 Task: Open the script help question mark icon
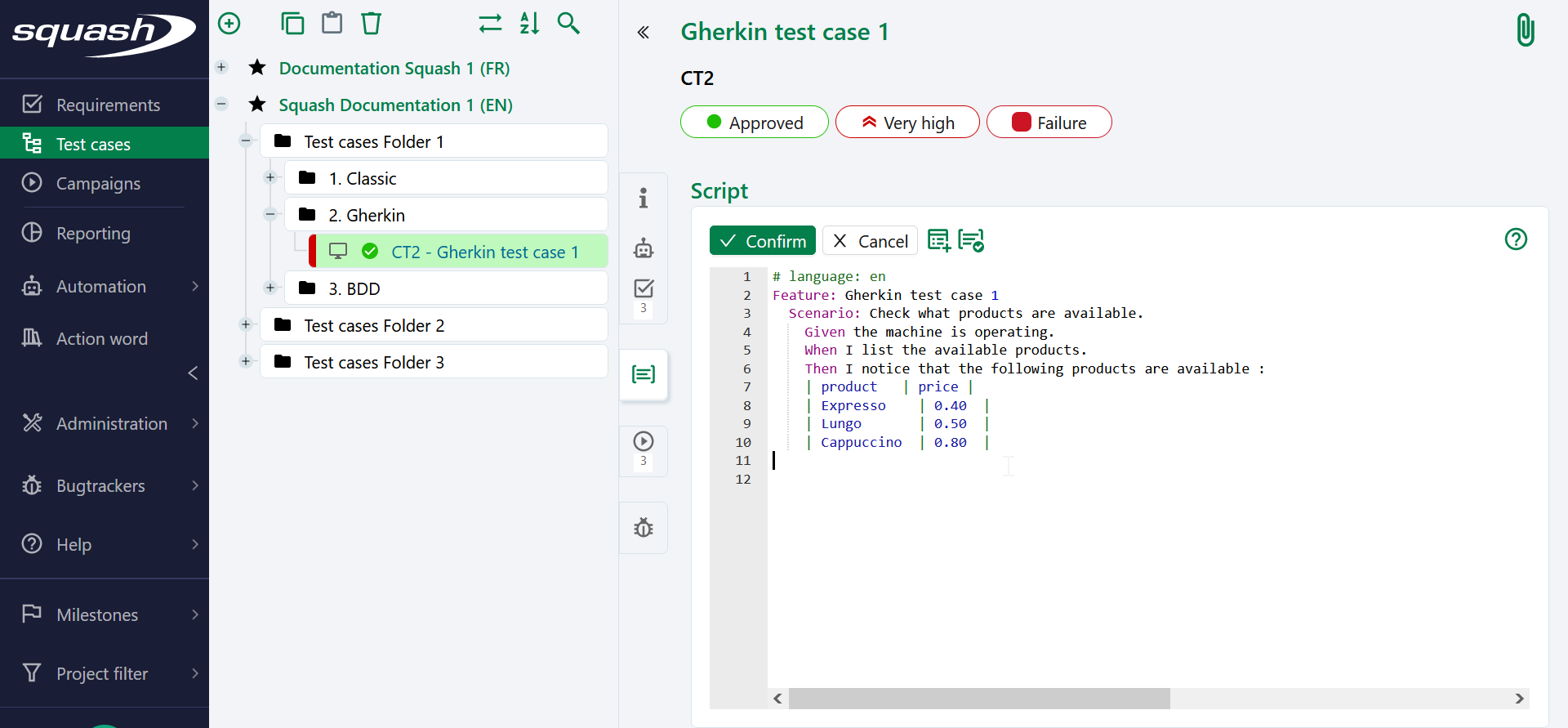1516,239
